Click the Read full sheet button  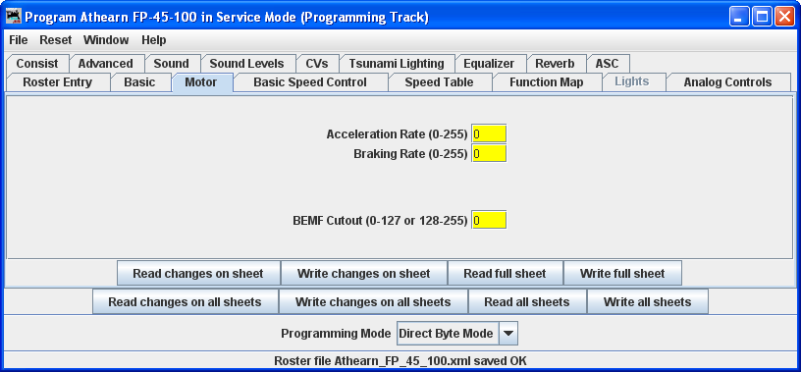[x=505, y=273]
